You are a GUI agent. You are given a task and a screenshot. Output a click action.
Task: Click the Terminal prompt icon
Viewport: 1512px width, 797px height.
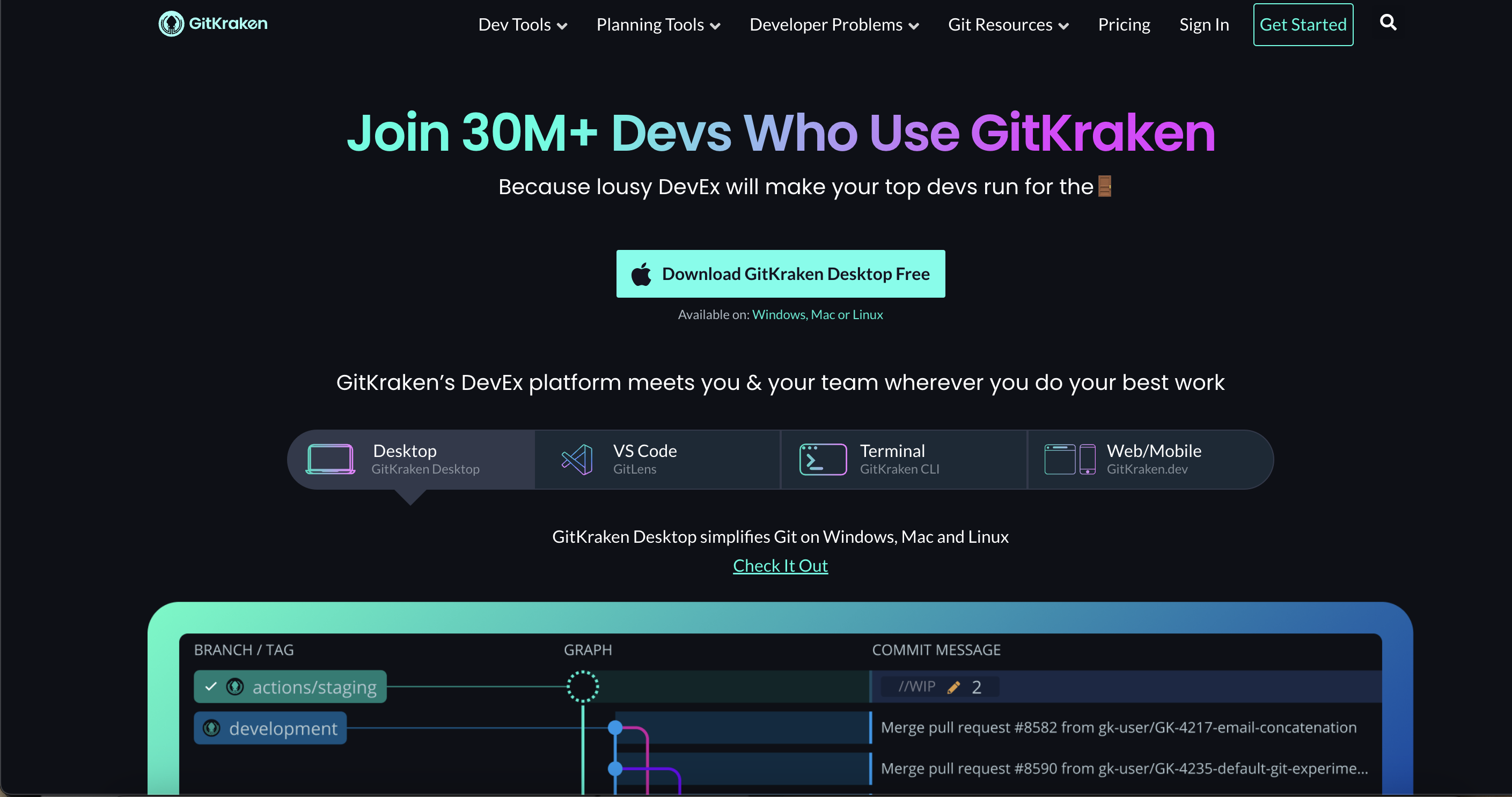(823, 459)
